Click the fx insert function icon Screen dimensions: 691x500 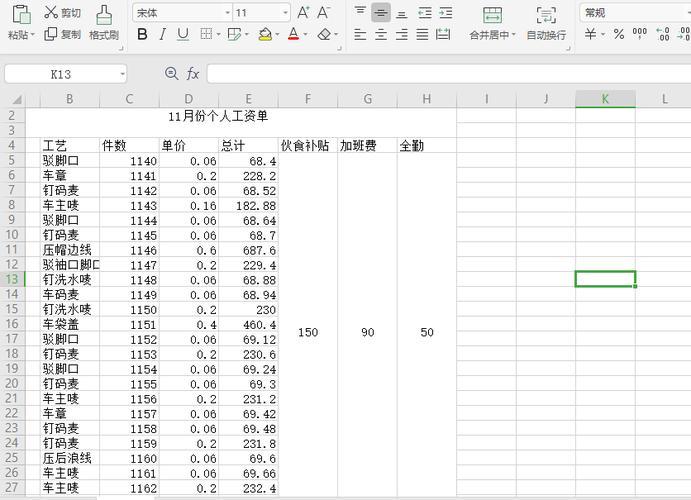click(x=193, y=74)
